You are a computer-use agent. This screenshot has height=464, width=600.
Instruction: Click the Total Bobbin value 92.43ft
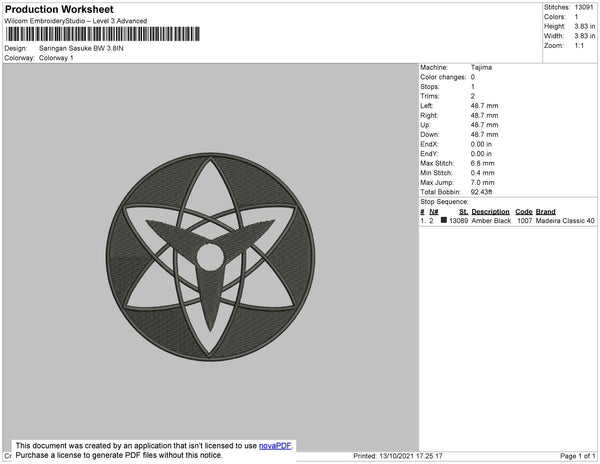click(481, 192)
